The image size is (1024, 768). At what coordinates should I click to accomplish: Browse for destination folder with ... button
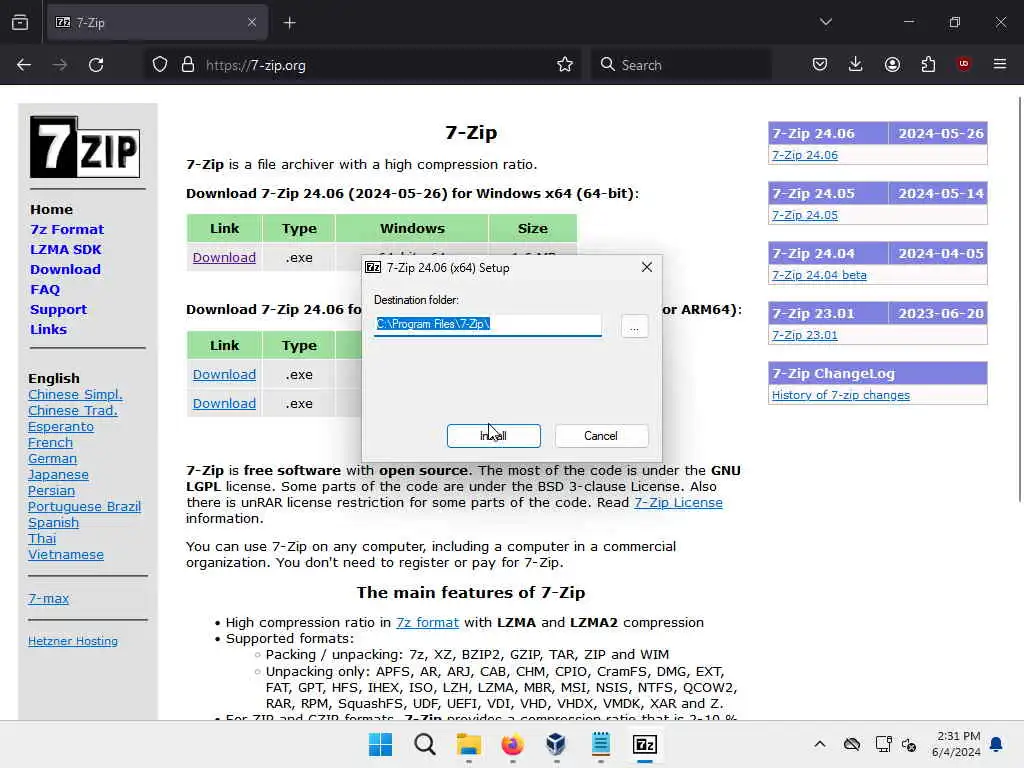click(634, 325)
